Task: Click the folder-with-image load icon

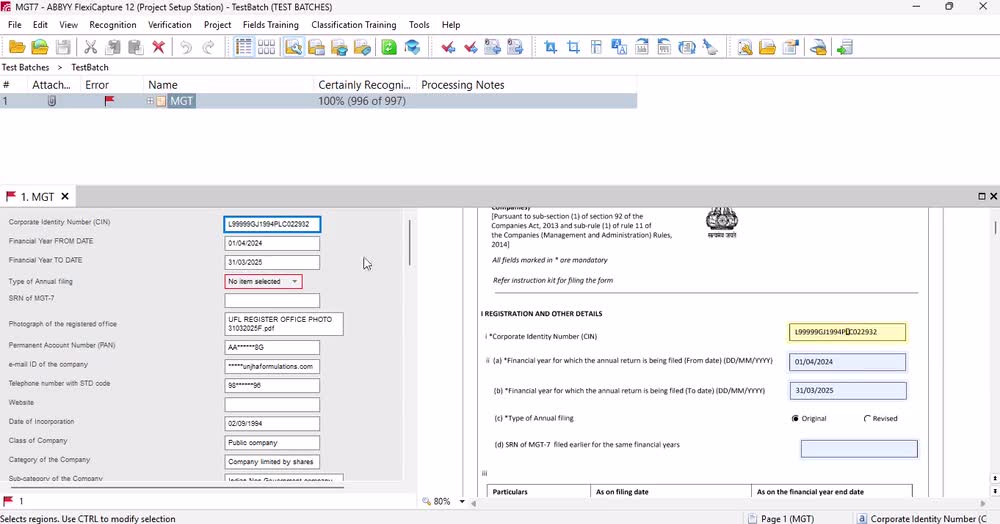Action: pyautogui.click(x=40, y=47)
